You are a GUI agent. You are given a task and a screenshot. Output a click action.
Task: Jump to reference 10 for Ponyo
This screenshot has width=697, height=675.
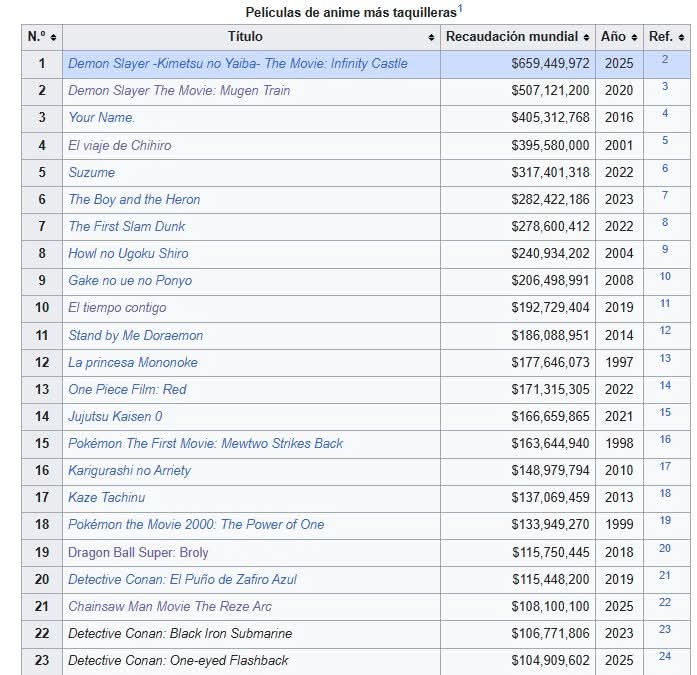pyautogui.click(x=665, y=277)
